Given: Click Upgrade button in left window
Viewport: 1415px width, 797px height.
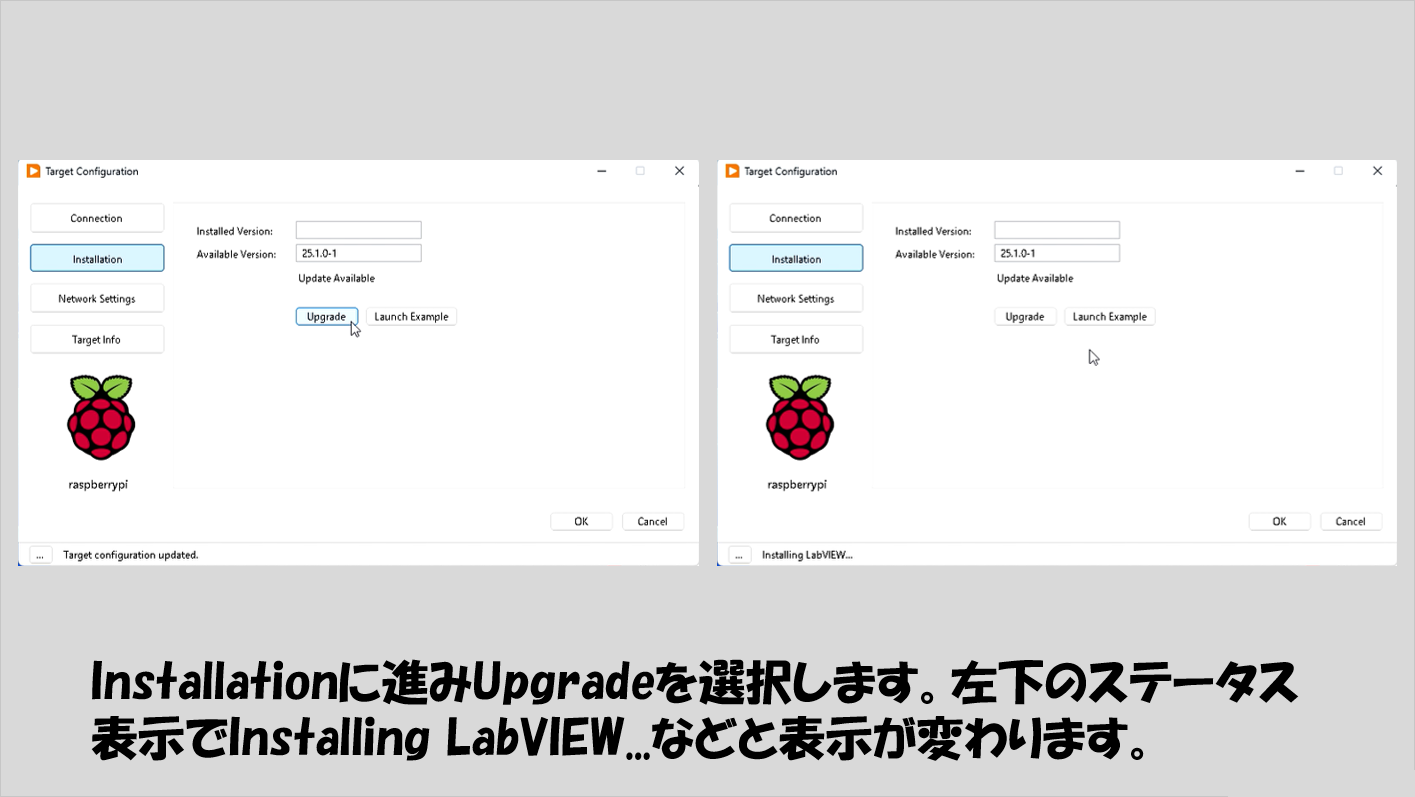Looking at the screenshot, I should [326, 317].
